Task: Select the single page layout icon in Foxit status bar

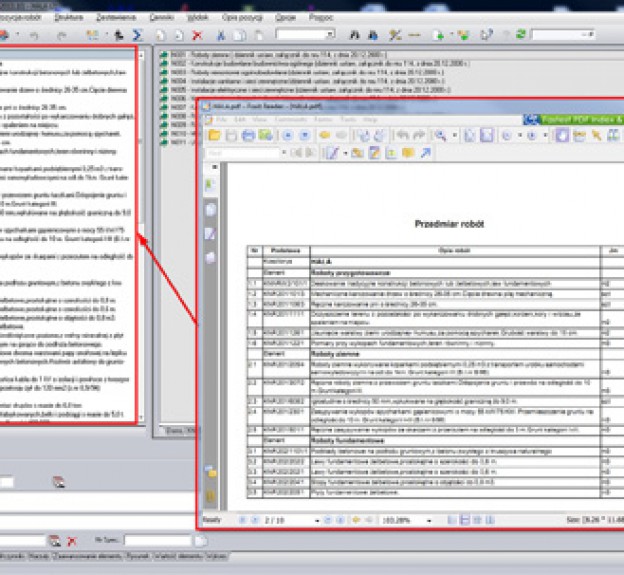Action: coord(452,520)
